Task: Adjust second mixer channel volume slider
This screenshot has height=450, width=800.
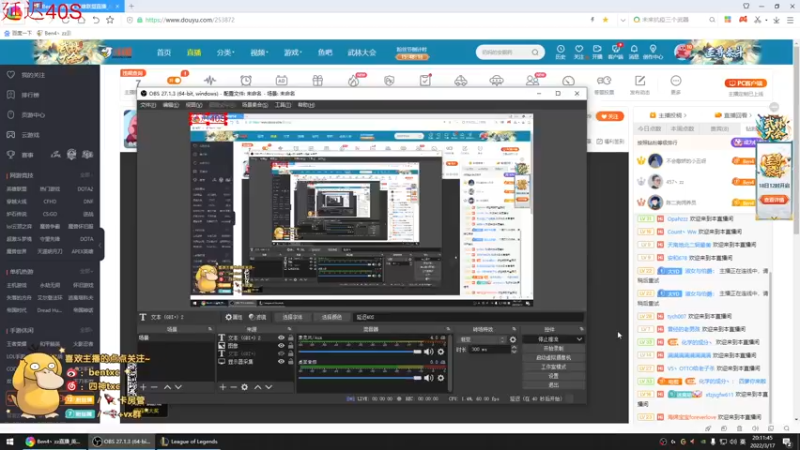Action: coord(360,378)
